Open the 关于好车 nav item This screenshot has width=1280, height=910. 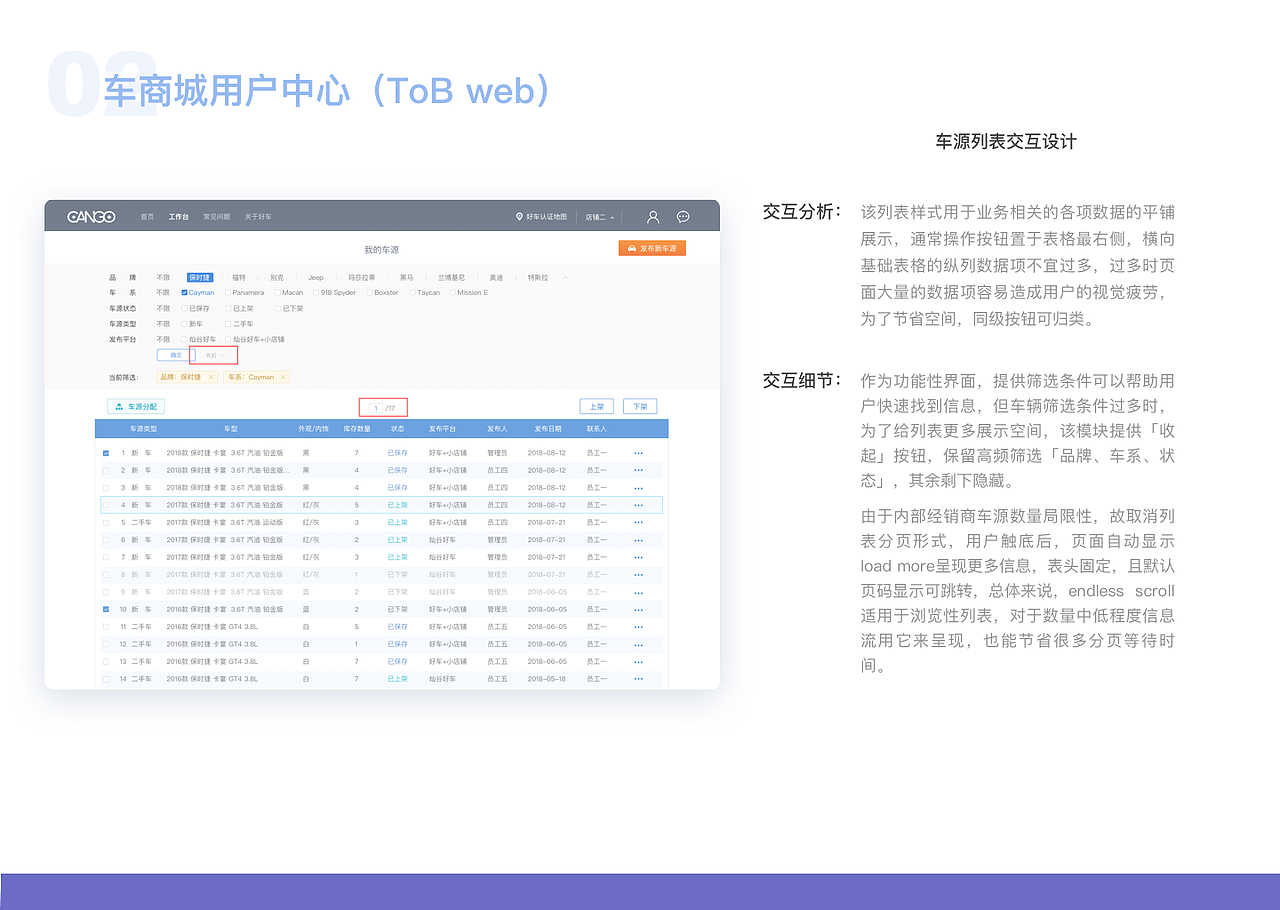[x=258, y=217]
